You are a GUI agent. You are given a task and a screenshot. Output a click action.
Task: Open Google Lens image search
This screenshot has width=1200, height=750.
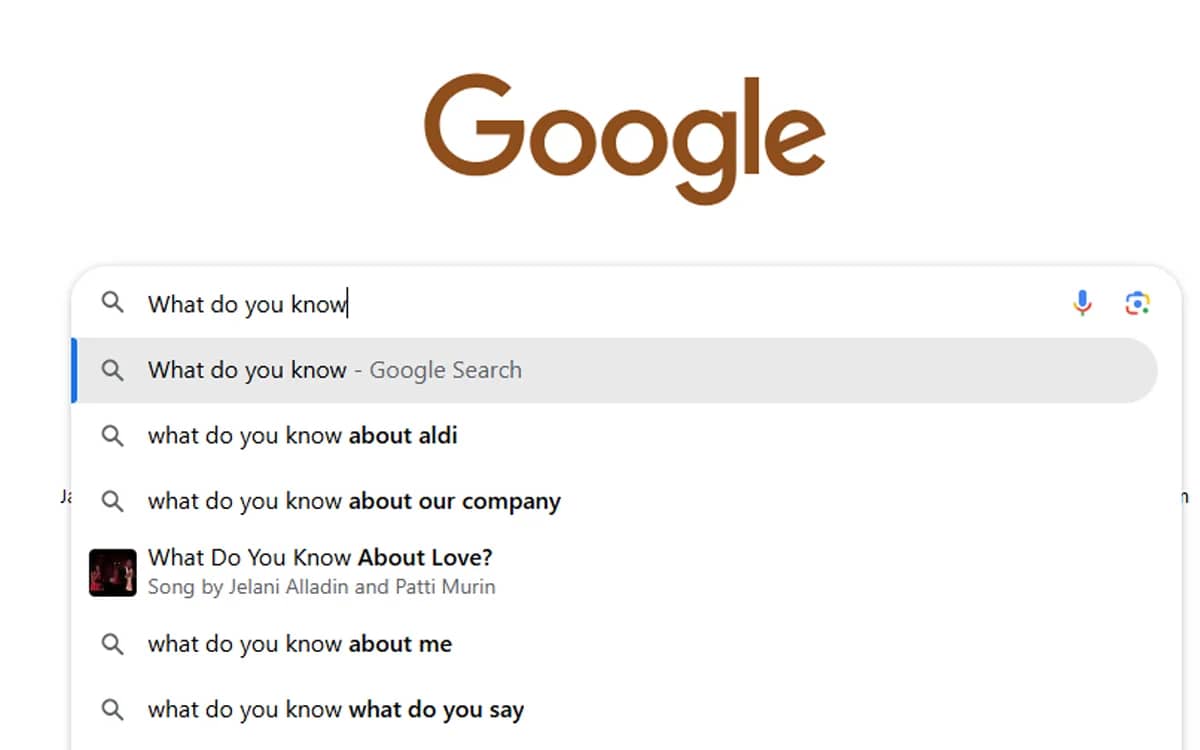coord(1138,303)
